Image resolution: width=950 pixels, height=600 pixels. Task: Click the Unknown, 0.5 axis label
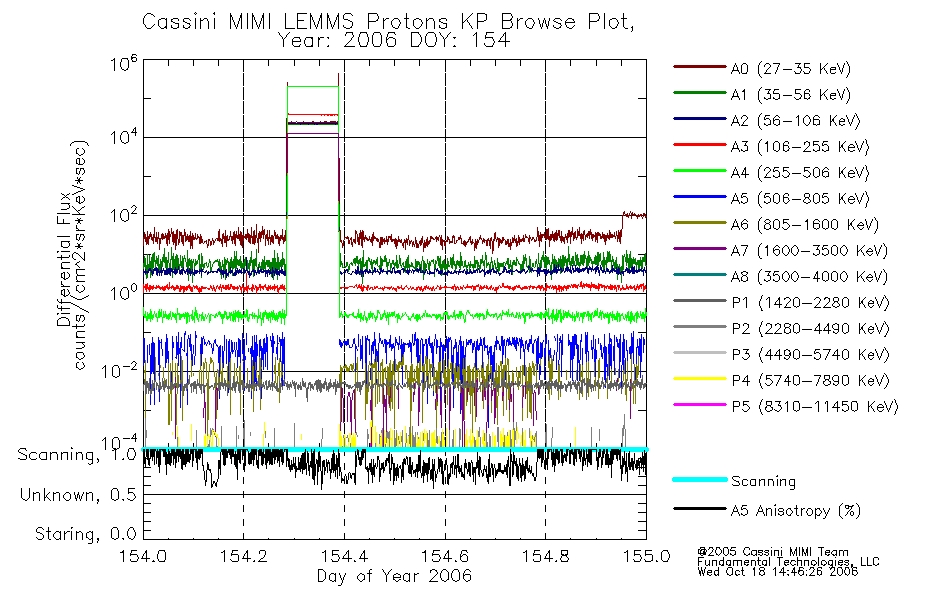[x=78, y=496]
